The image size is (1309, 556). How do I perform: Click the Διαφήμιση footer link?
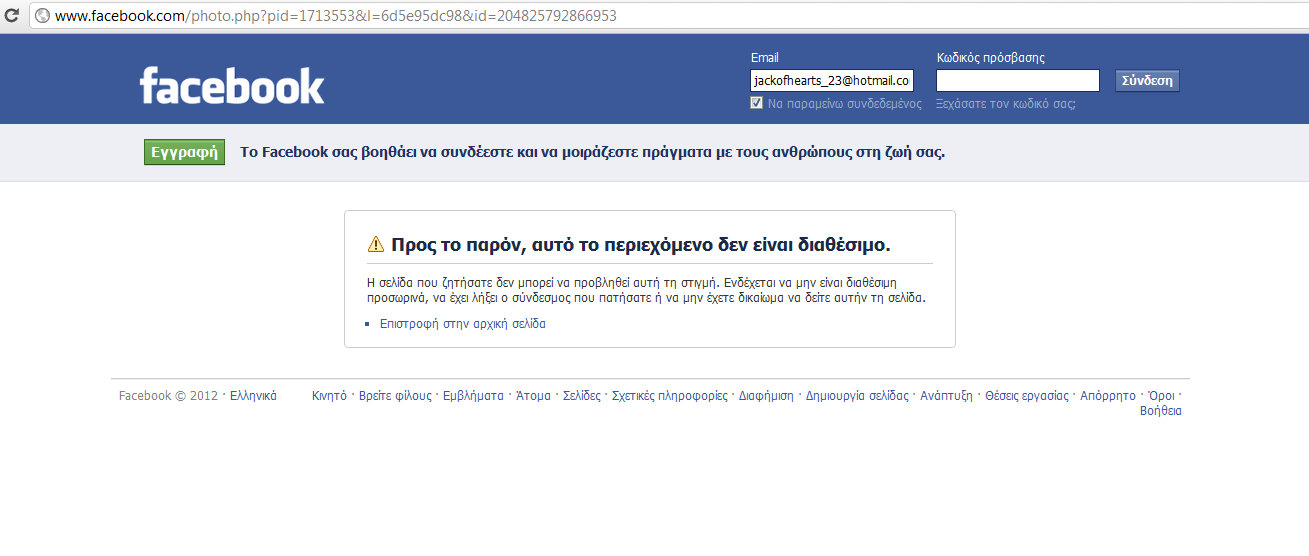(x=766, y=396)
